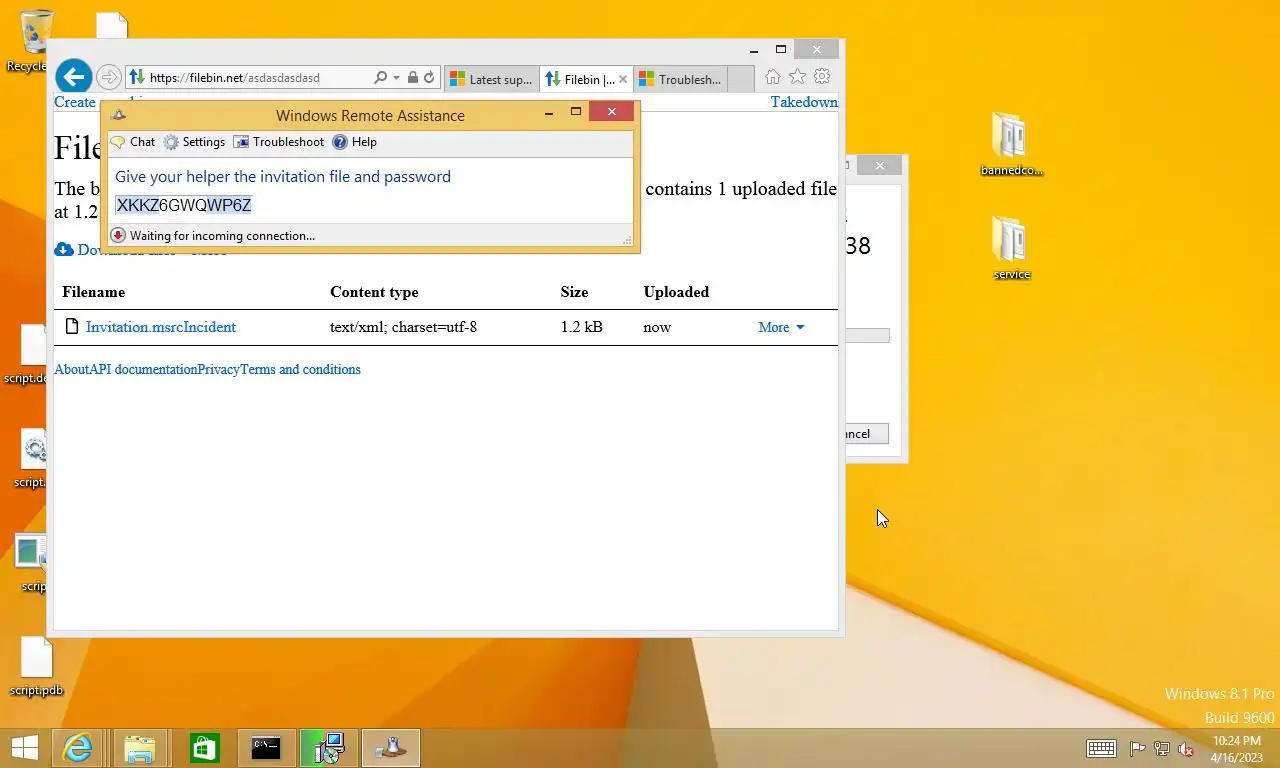Open File Explorer from taskbar
Screen dimensions: 1280x768
pyautogui.click(x=140, y=748)
